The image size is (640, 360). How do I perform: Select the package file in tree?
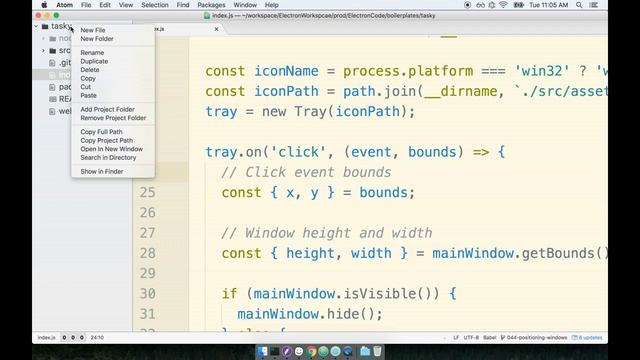(64, 87)
